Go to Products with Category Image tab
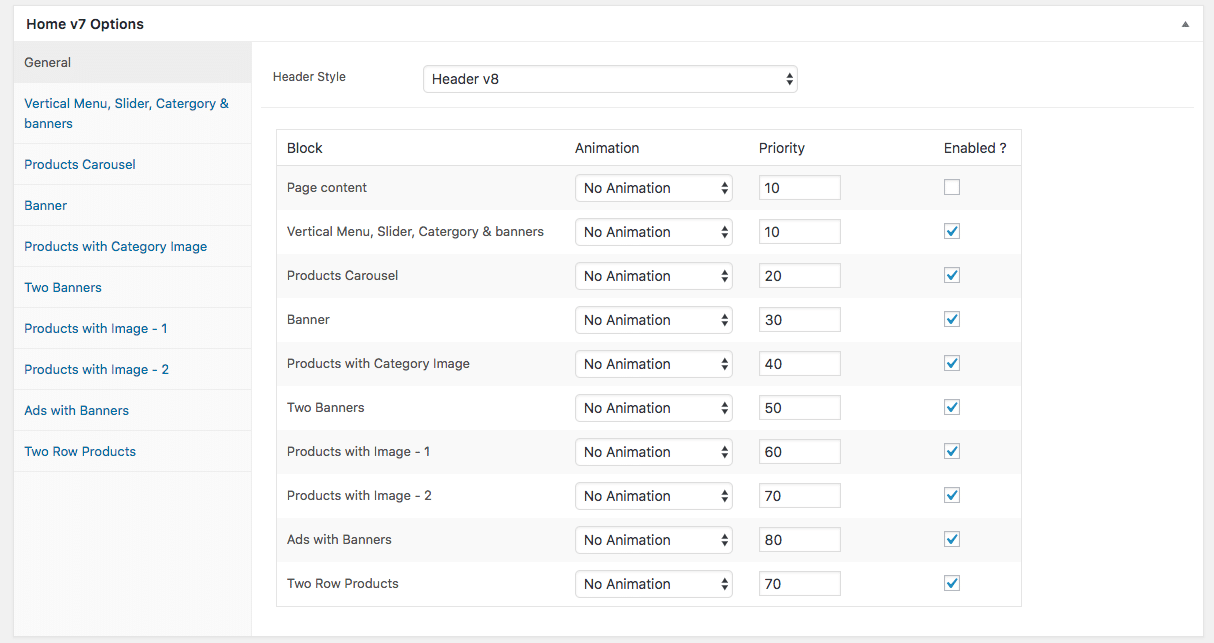The width and height of the screenshot is (1214, 643). click(x=132, y=246)
